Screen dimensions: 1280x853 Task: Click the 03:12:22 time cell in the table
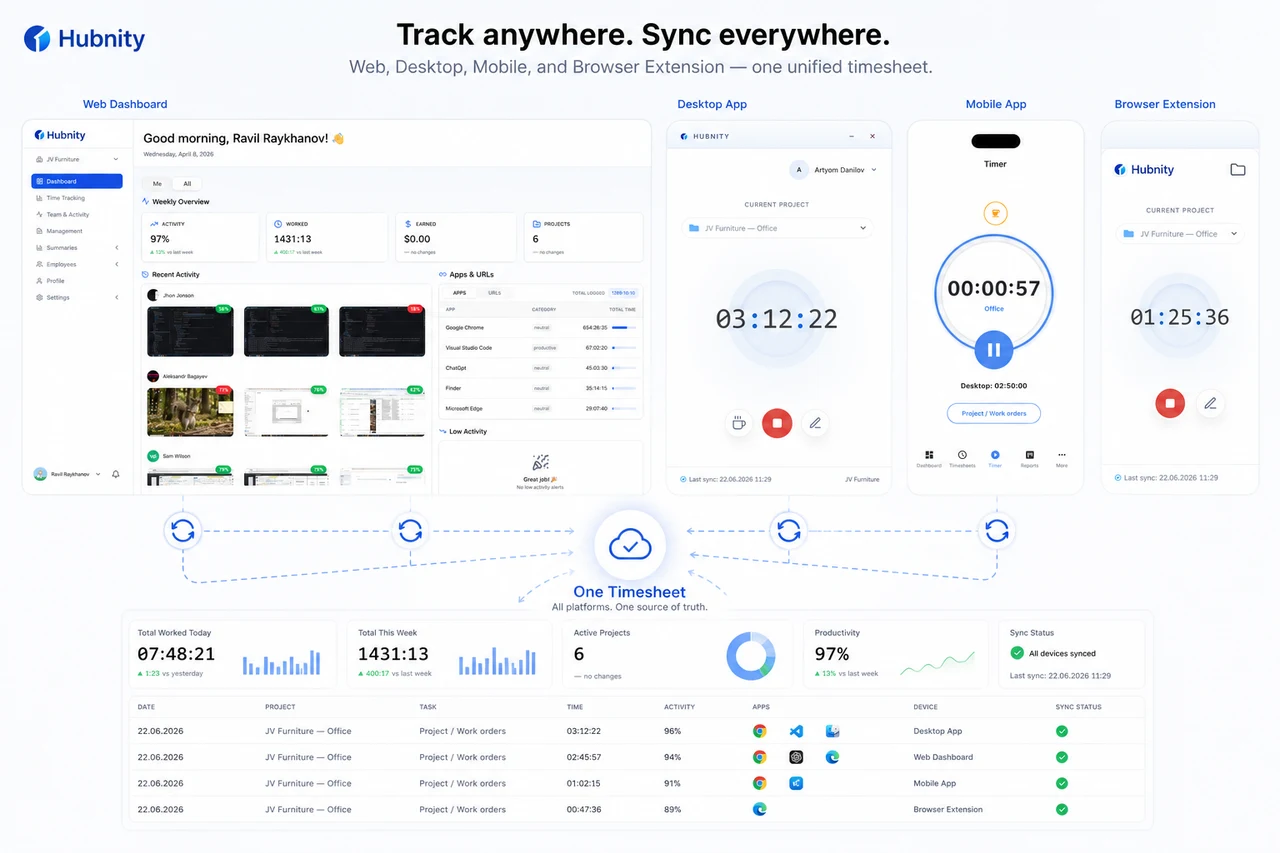pos(584,731)
